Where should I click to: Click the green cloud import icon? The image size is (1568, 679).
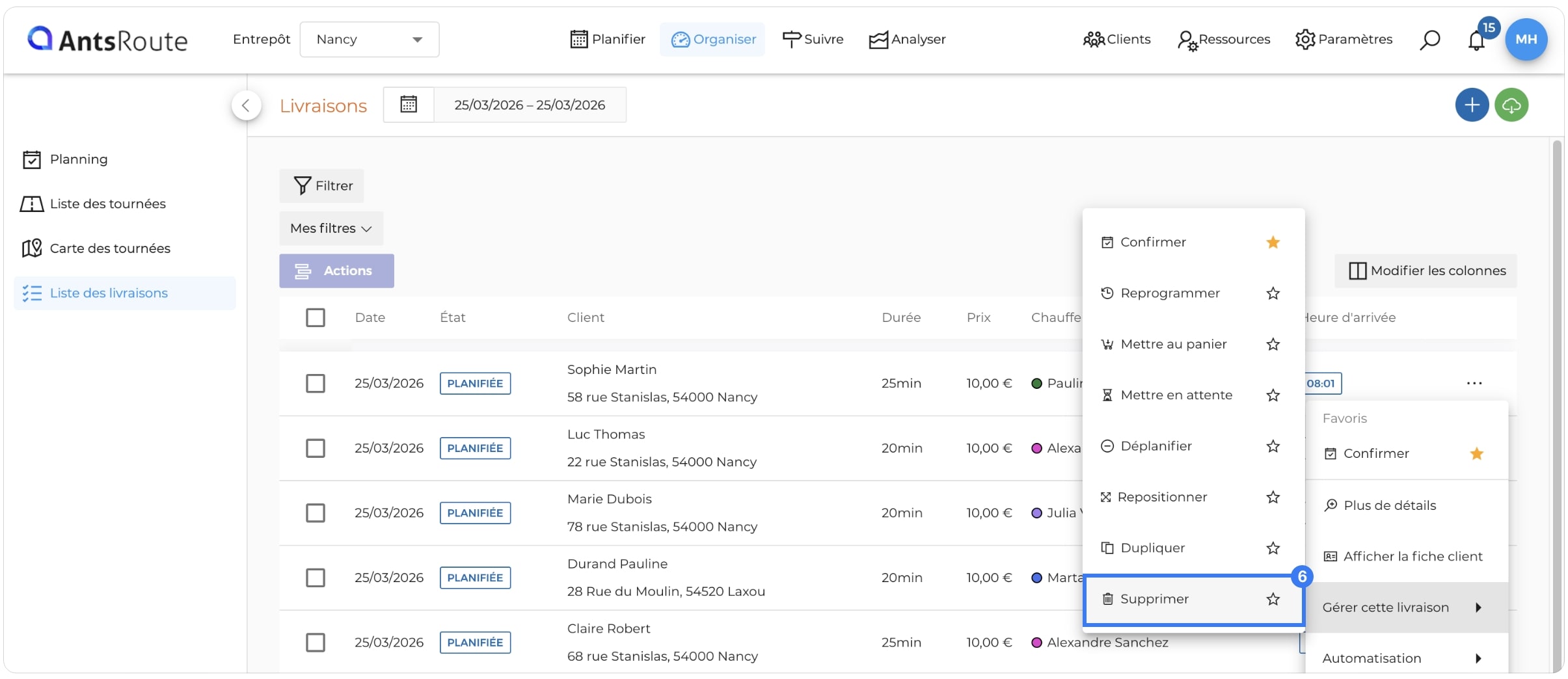click(1511, 105)
